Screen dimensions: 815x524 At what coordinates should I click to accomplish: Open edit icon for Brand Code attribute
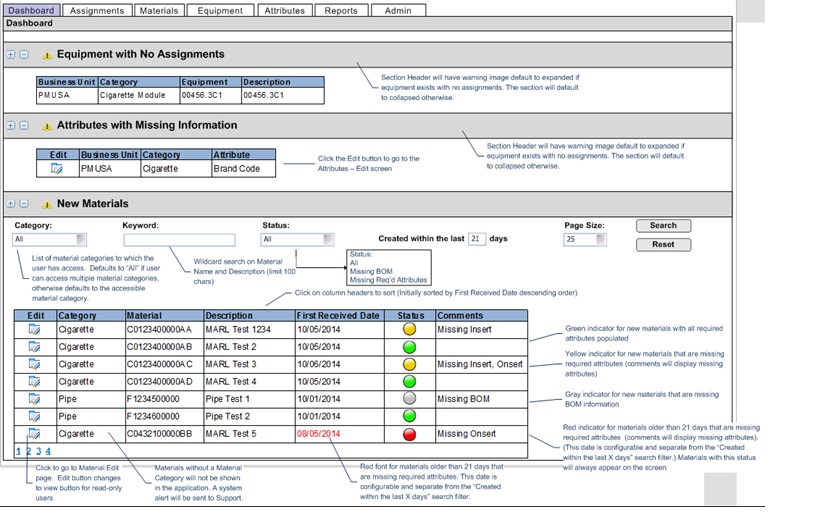pyautogui.click(x=57, y=169)
